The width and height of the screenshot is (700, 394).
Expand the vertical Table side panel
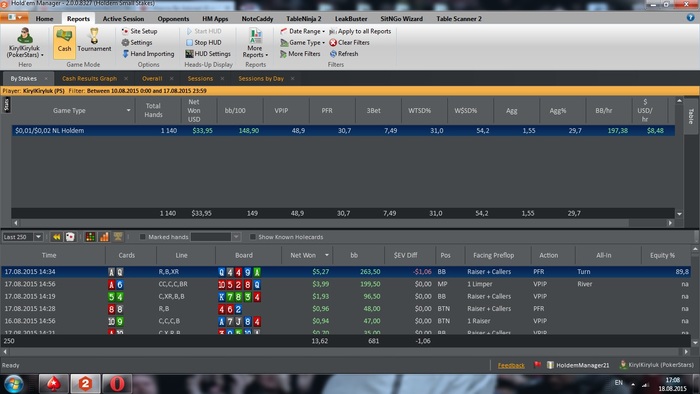pyautogui.click(x=691, y=116)
